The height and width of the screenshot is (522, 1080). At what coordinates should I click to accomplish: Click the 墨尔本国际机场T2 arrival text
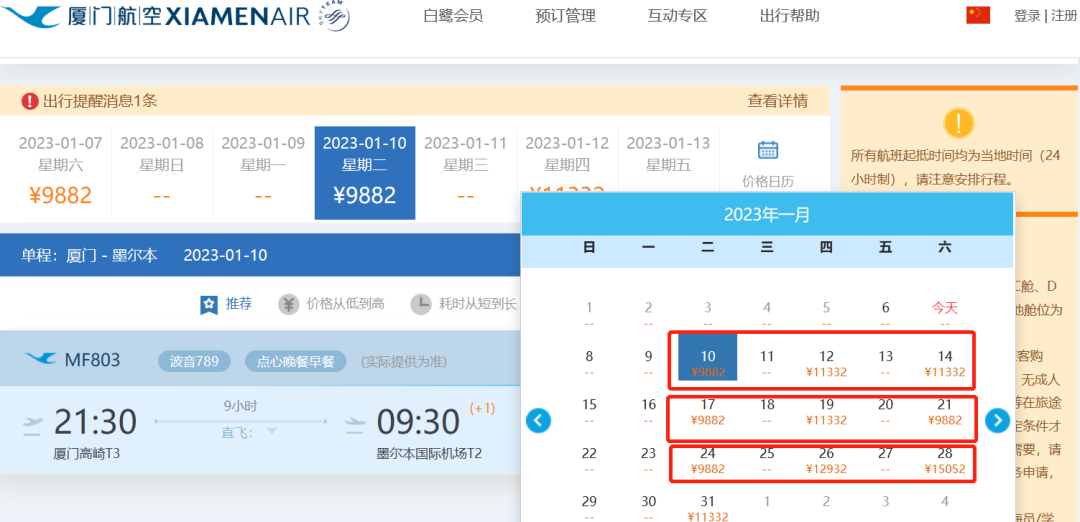click(429, 454)
